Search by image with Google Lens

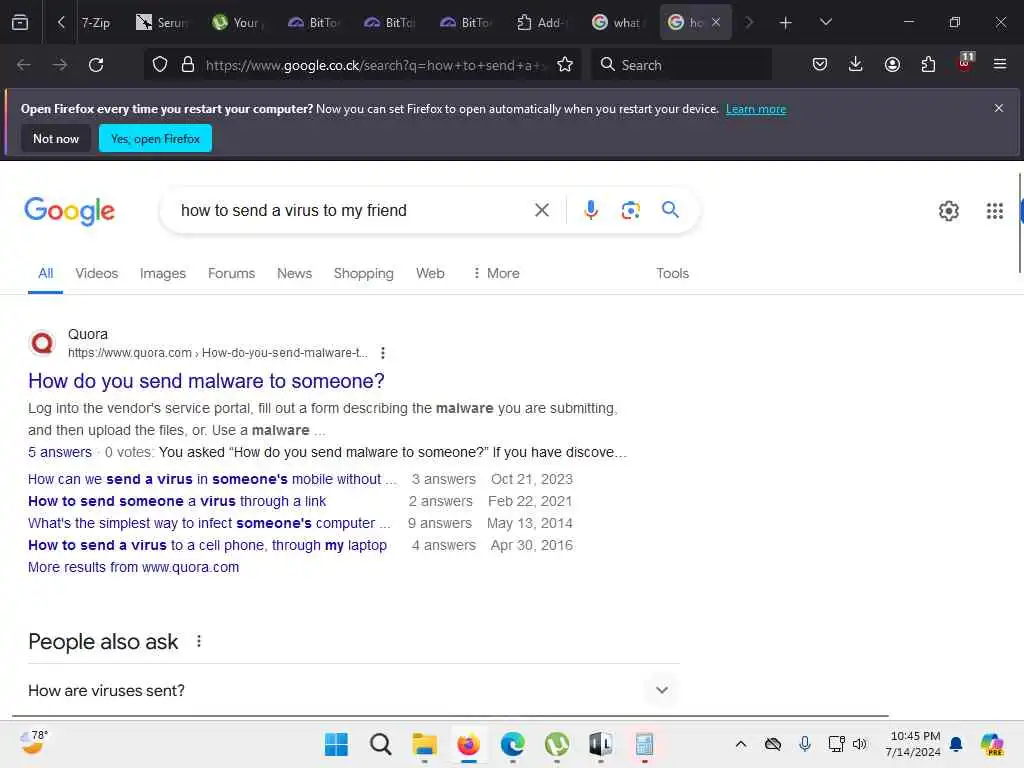[630, 210]
